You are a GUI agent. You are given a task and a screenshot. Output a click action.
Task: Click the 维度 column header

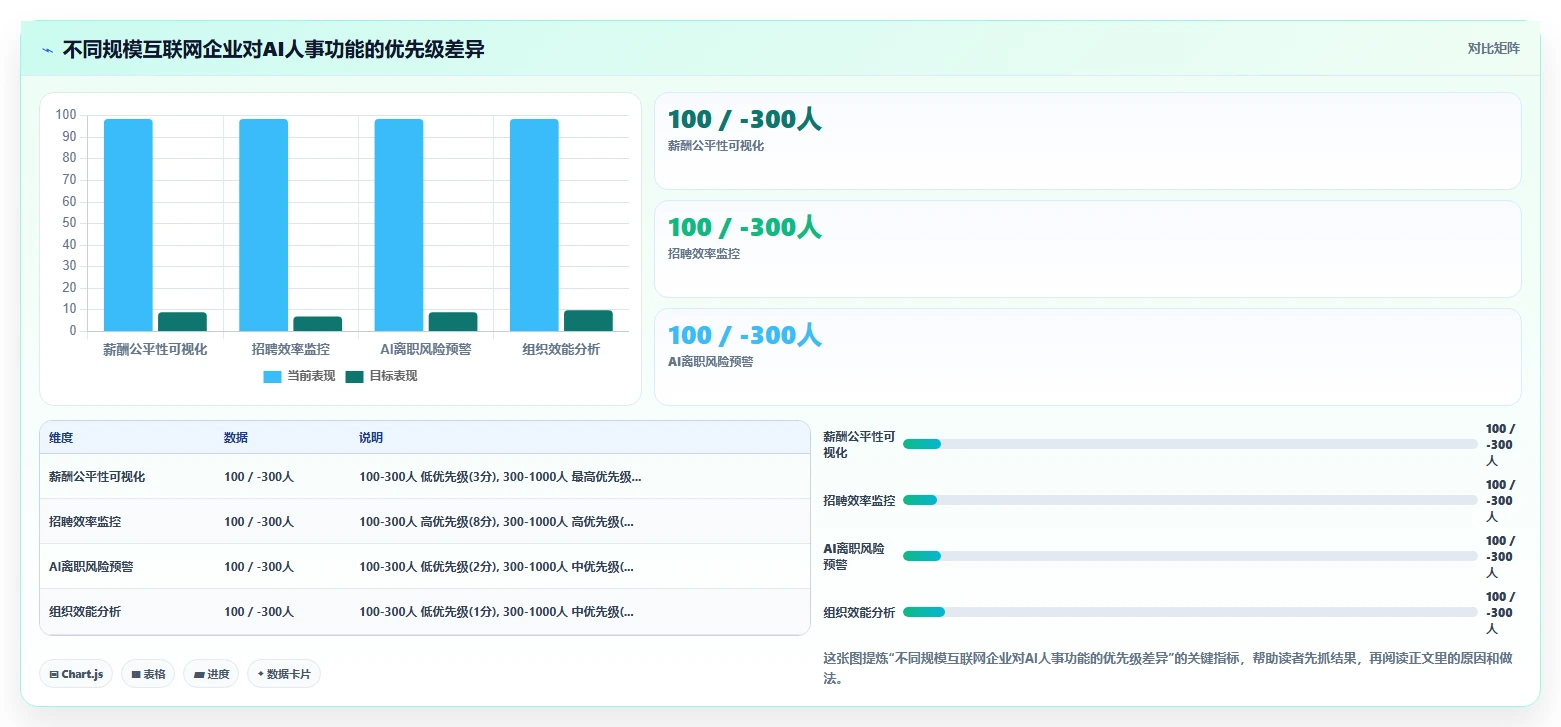[x=61, y=438]
